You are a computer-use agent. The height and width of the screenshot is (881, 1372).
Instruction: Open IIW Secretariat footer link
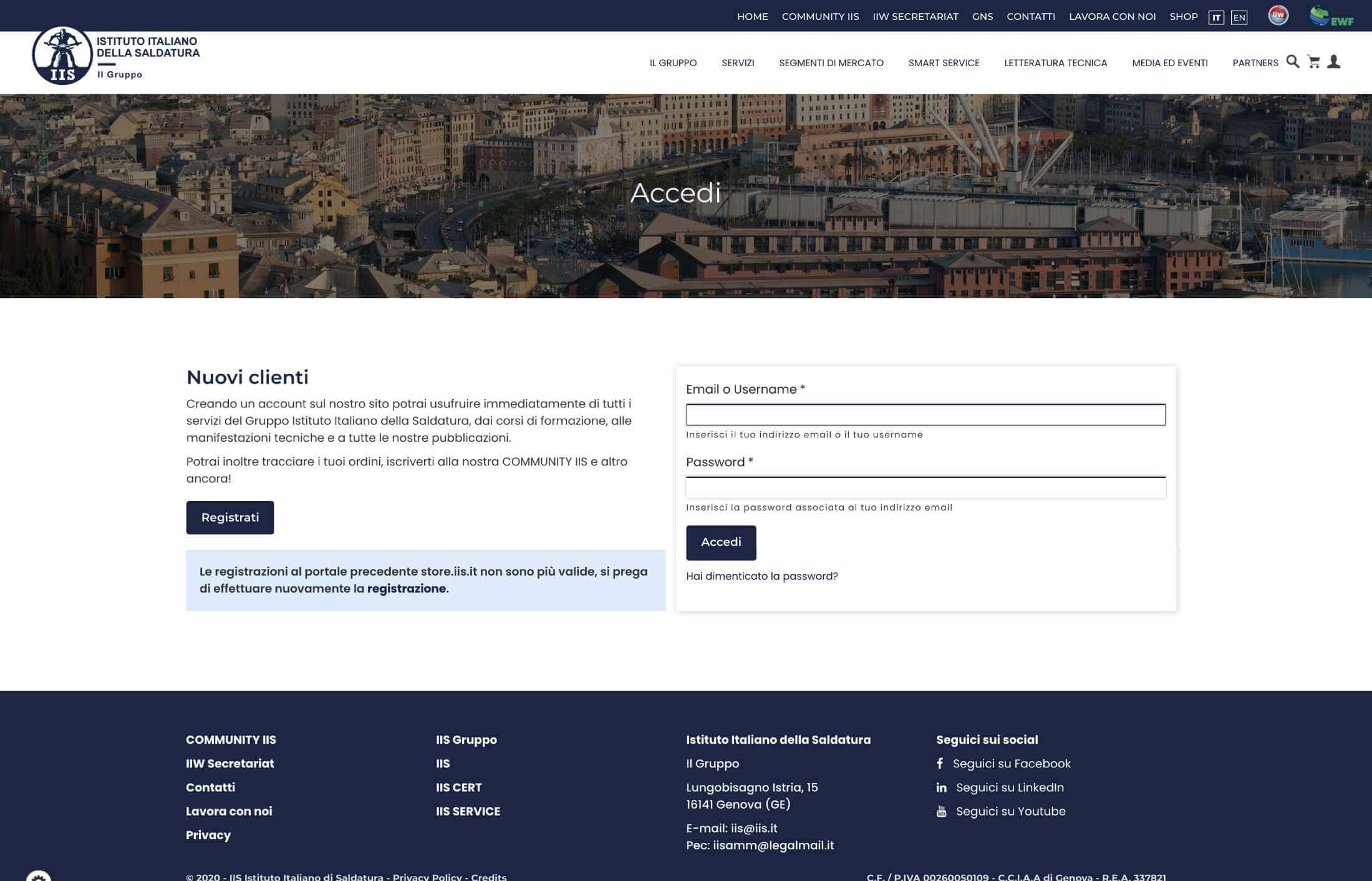229,763
